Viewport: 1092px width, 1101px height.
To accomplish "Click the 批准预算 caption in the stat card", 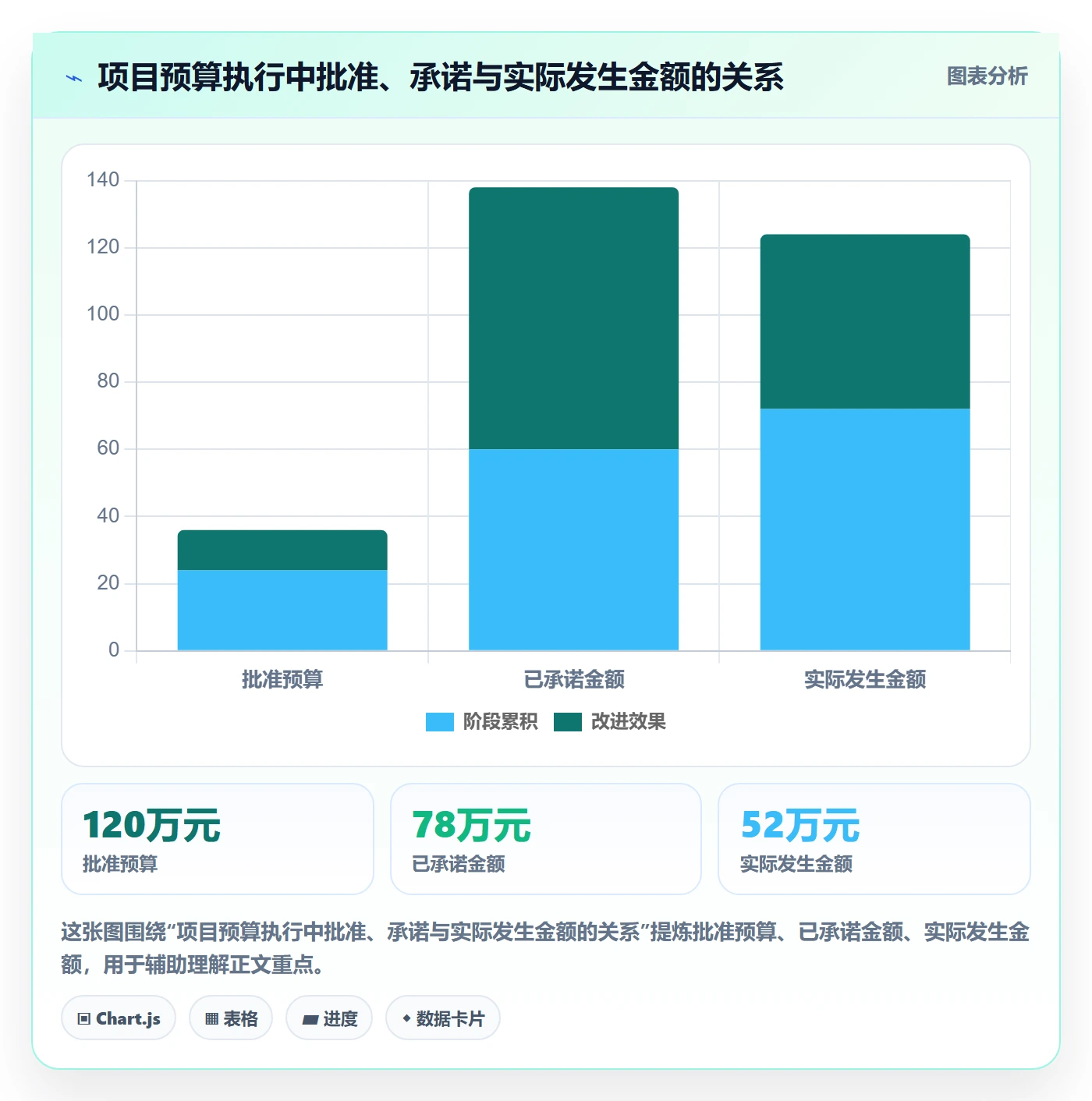I will pyautogui.click(x=120, y=864).
